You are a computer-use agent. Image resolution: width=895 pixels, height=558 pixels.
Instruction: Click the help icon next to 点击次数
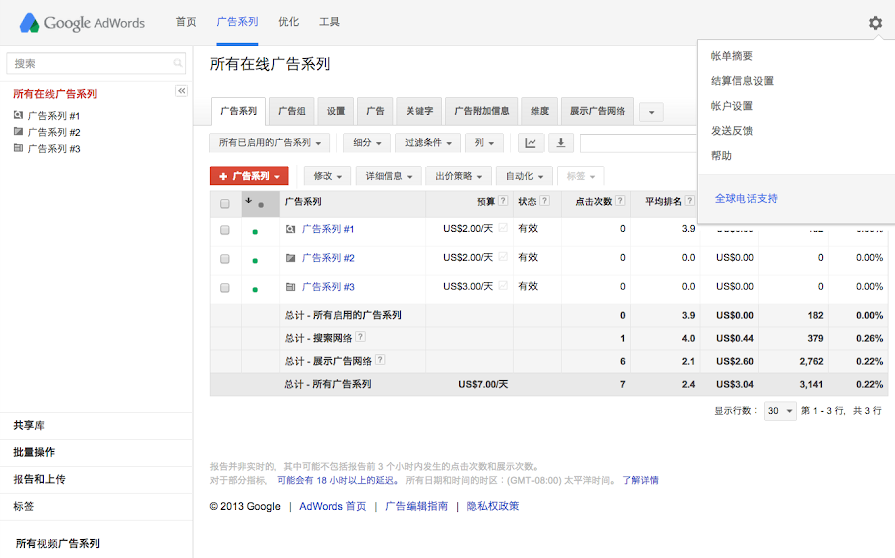pyautogui.click(x=620, y=201)
